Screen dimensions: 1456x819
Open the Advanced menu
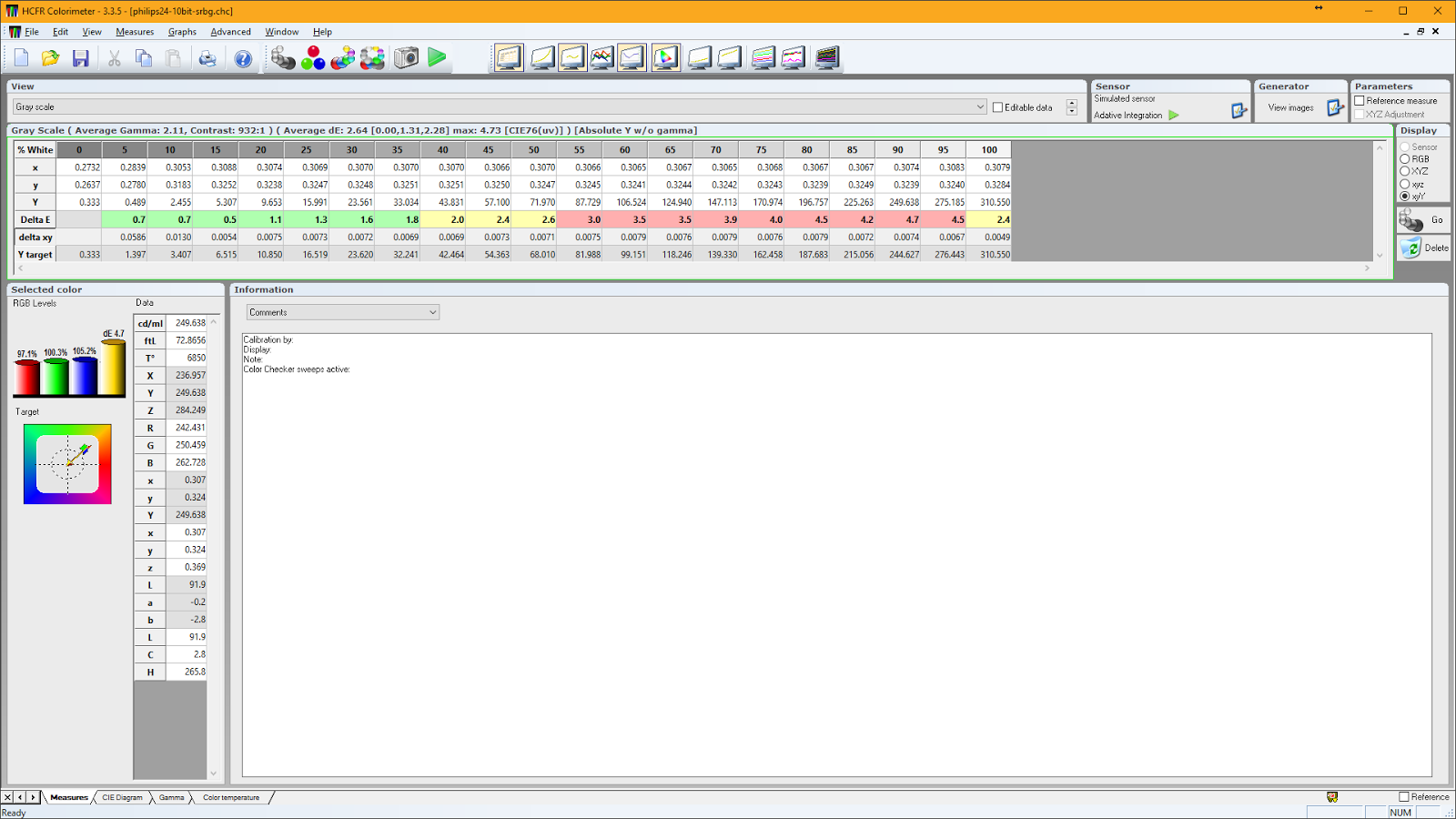tap(231, 32)
